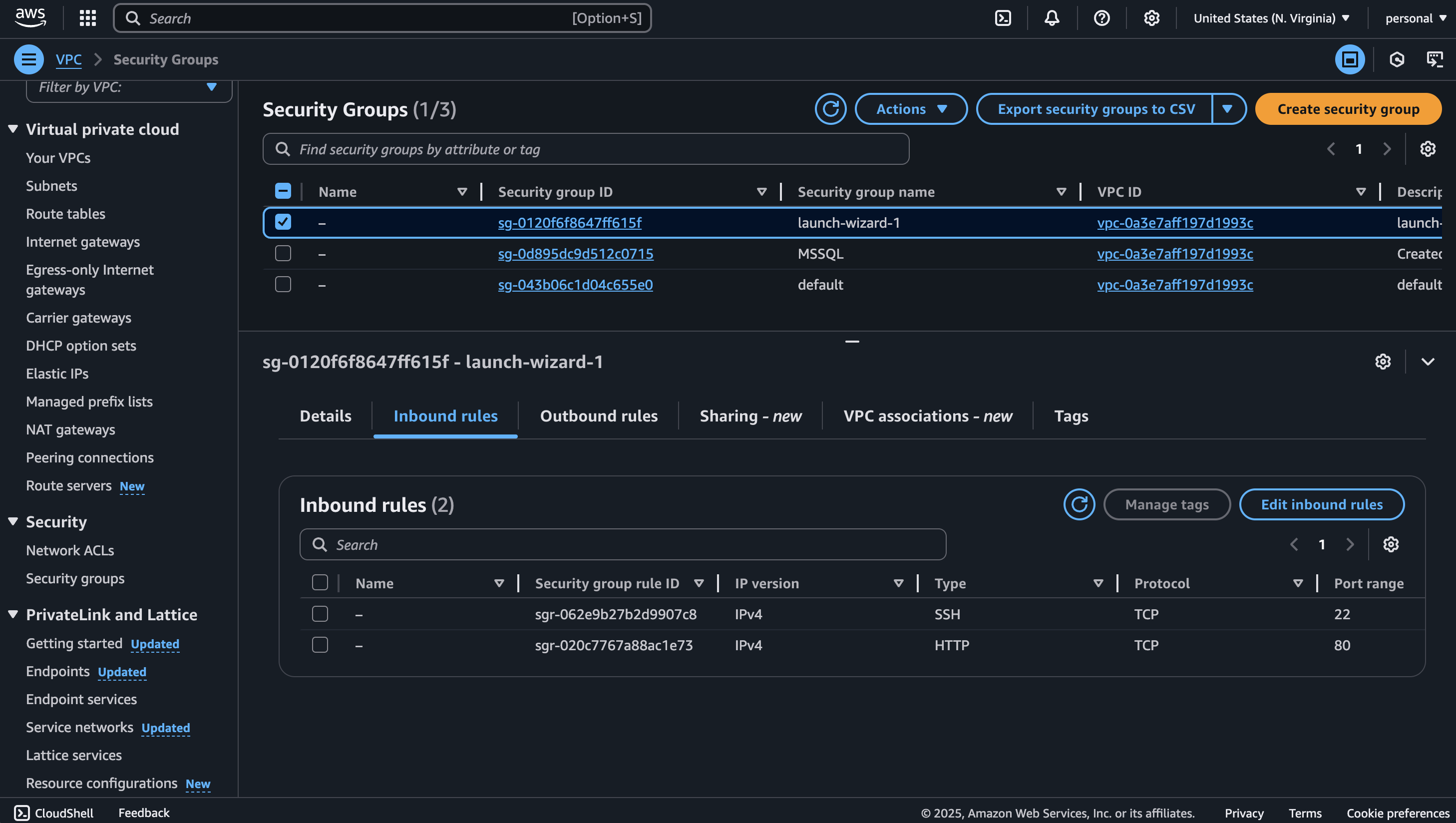Launch CloudShell from the top bar icon
The width and height of the screenshot is (1456, 823).
click(1003, 18)
